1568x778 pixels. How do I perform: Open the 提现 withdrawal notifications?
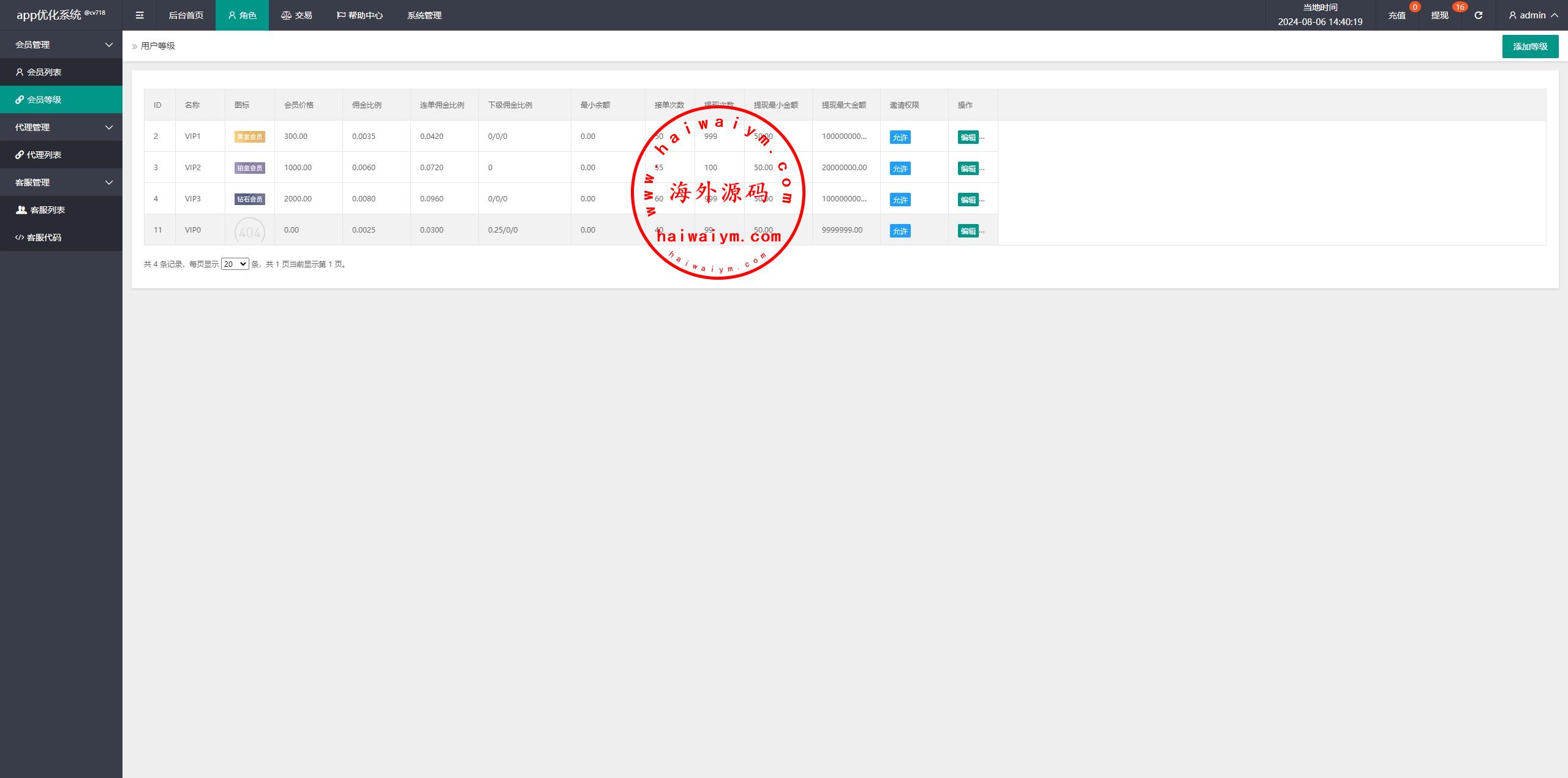point(1439,15)
